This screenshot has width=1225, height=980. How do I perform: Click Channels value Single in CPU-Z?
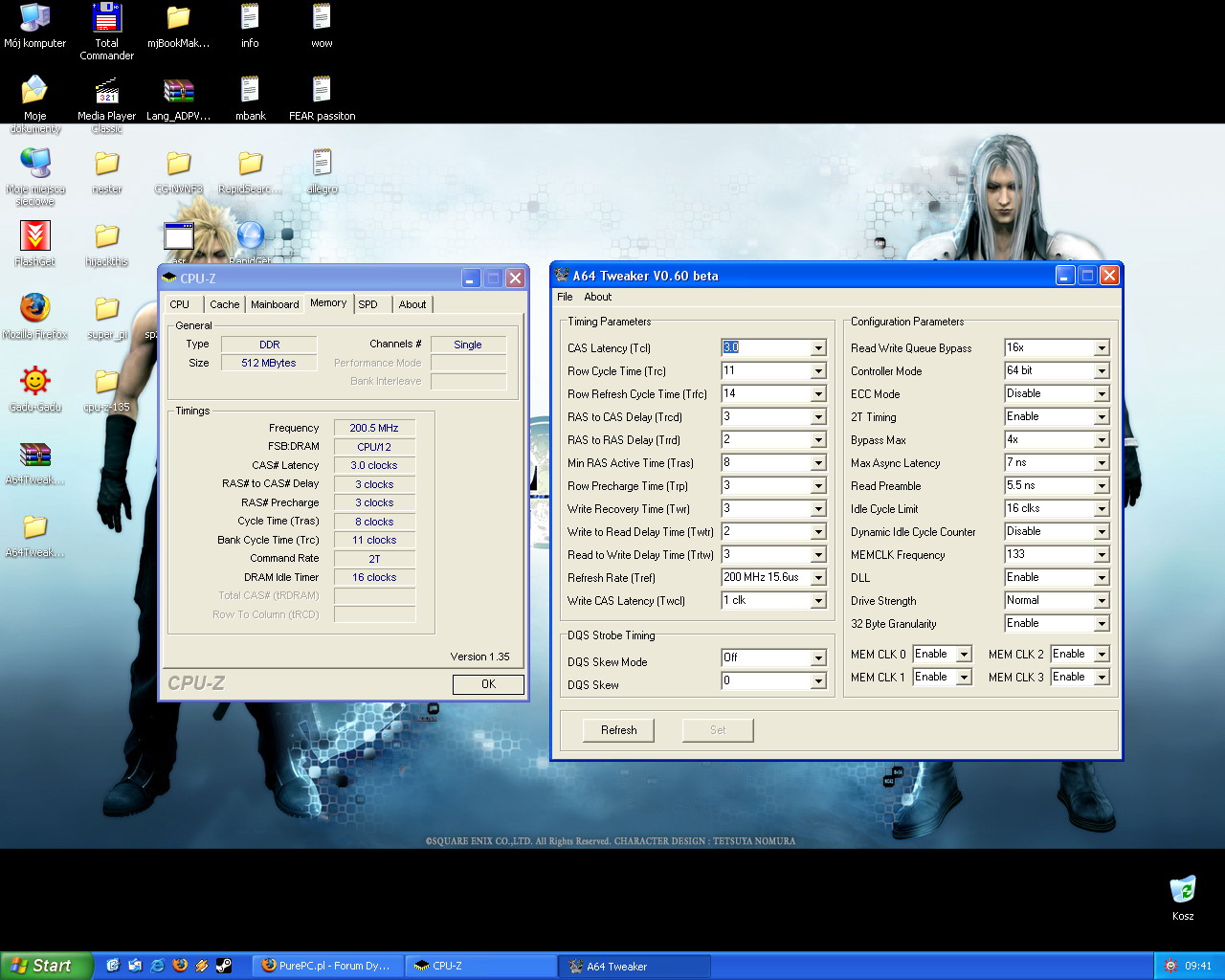468,345
